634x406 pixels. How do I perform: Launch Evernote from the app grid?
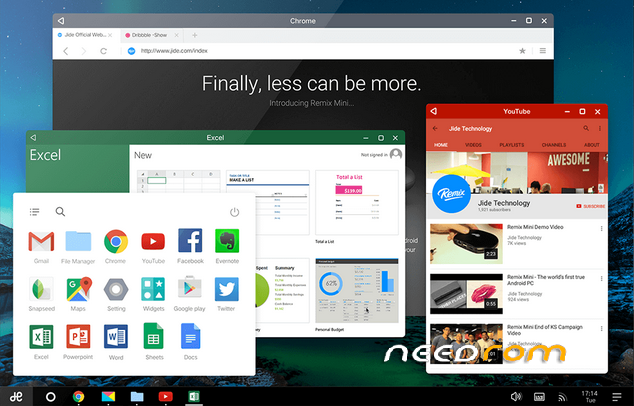point(226,241)
